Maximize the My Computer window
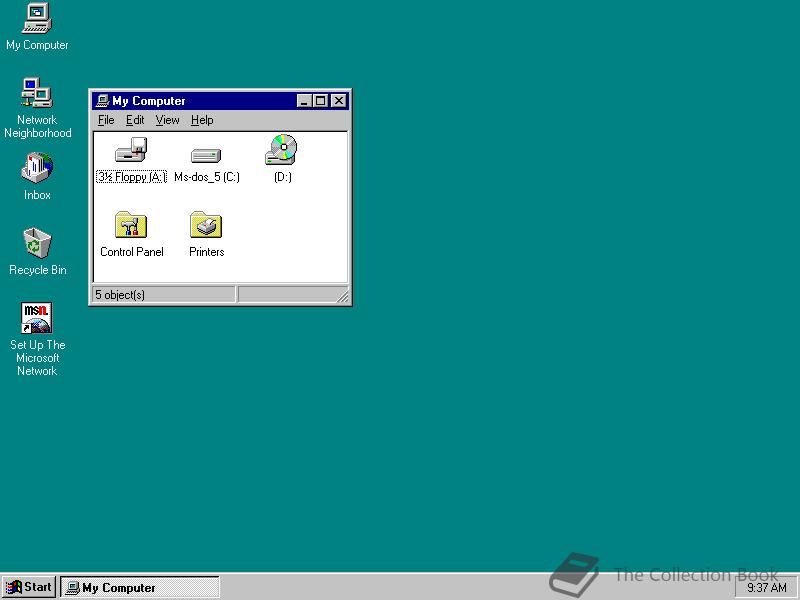Viewport: 800px width, 600px height. click(320, 101)
